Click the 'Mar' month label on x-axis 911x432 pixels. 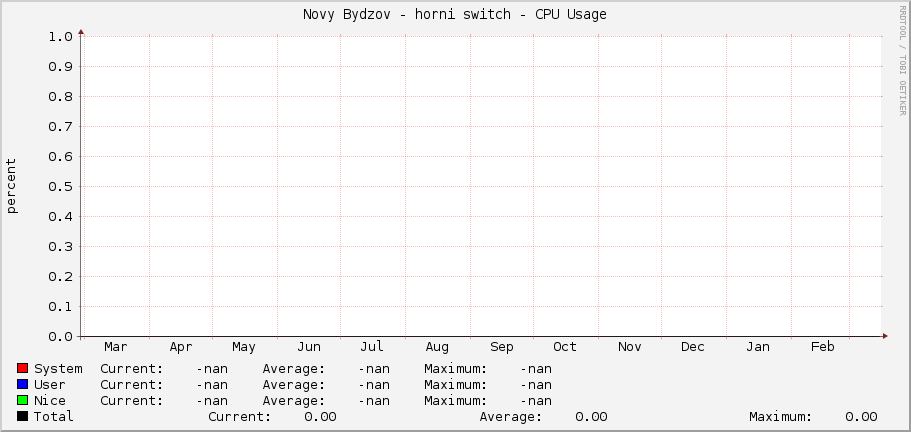[x=116, y=347]
